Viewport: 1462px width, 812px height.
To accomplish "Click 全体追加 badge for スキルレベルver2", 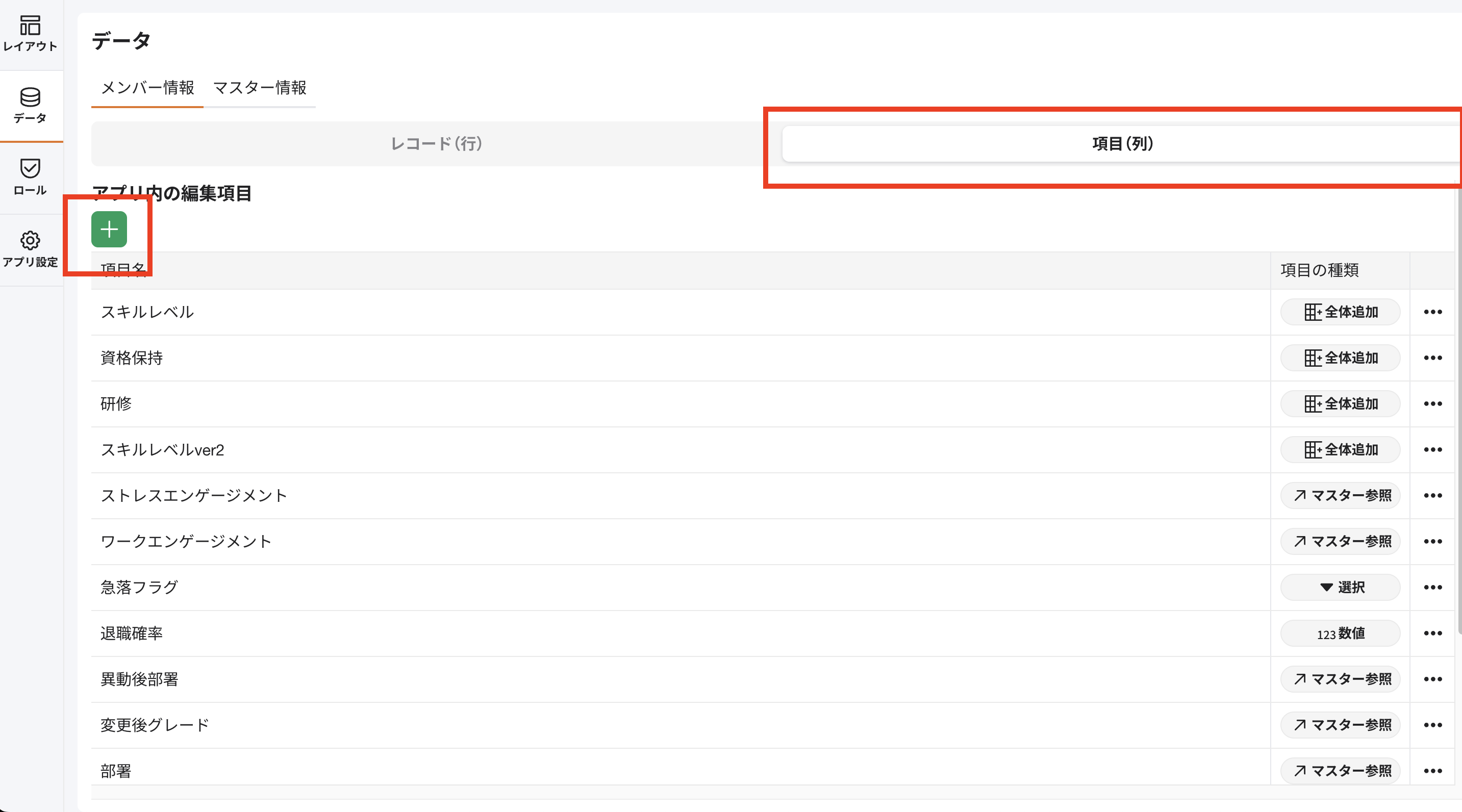I will 1340,450.
